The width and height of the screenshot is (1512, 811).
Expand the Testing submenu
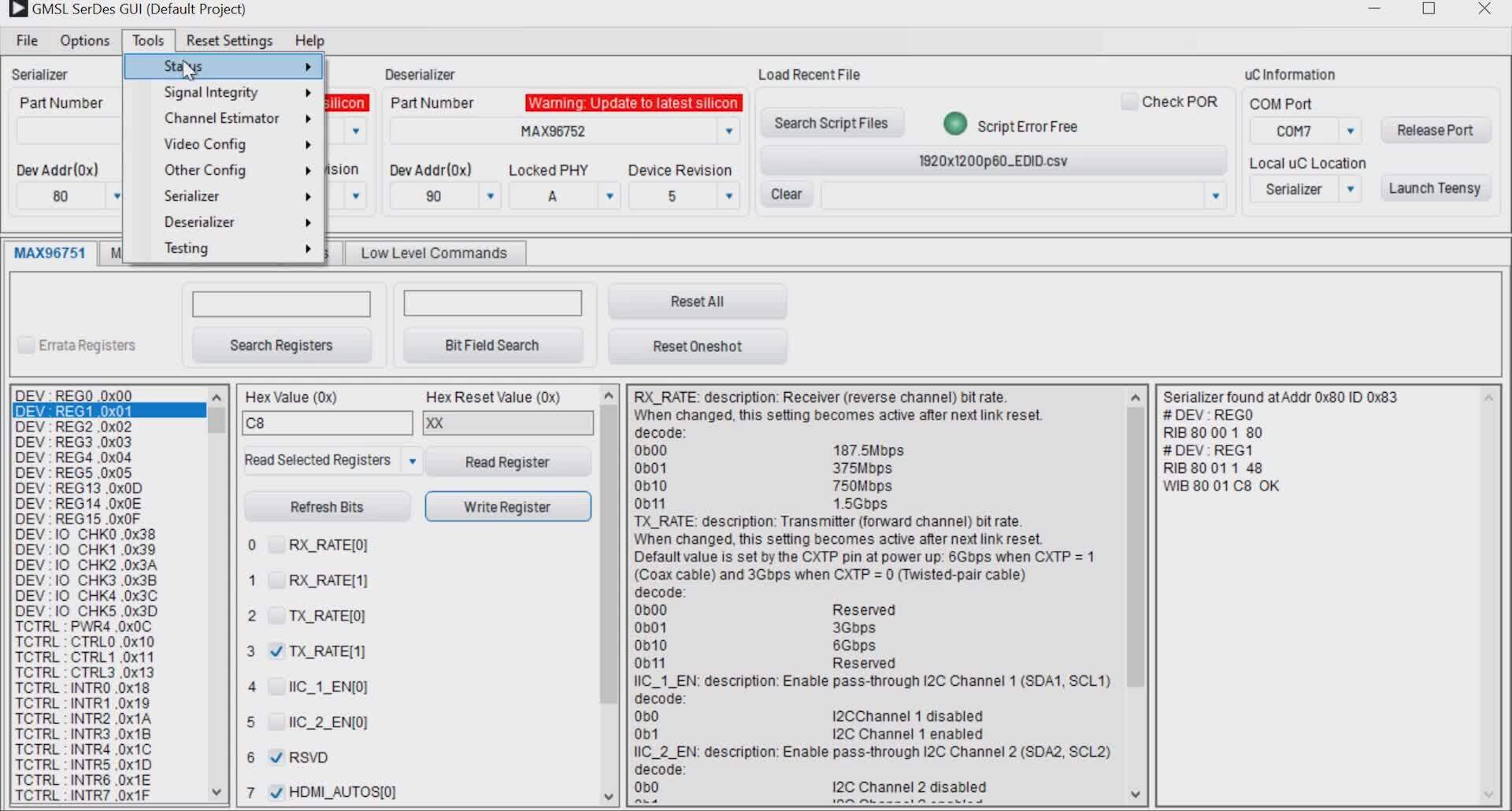click(224, 248)
